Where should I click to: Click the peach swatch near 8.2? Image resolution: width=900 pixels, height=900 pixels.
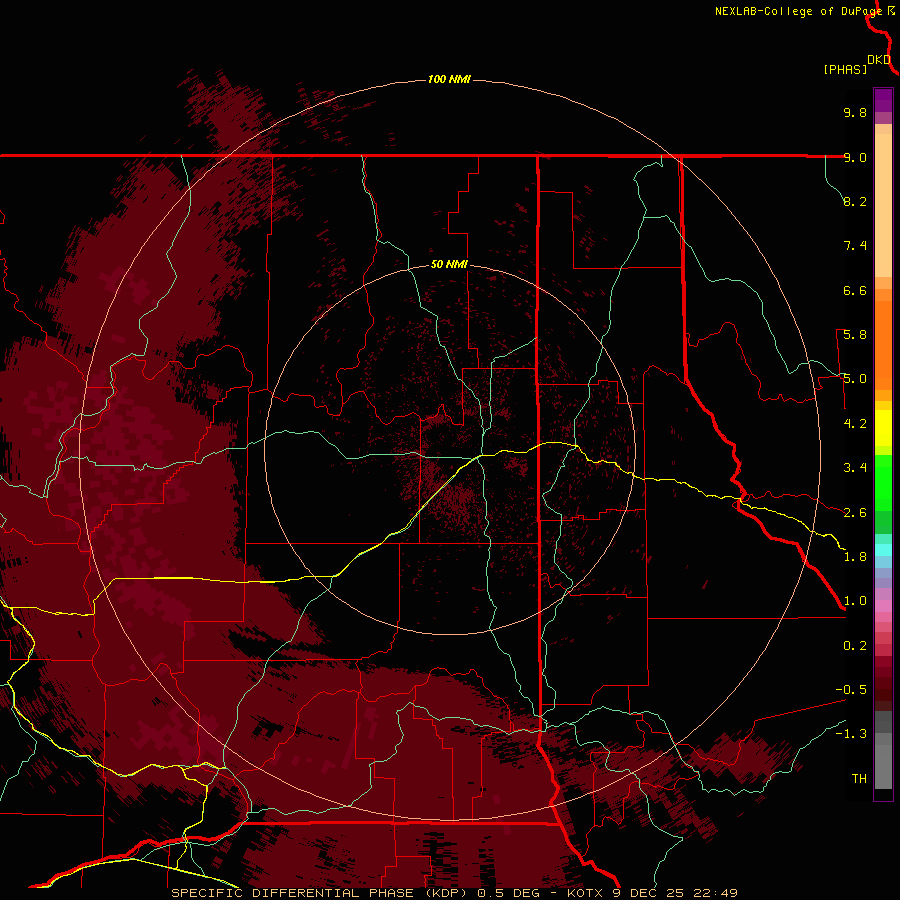[883, 205]
